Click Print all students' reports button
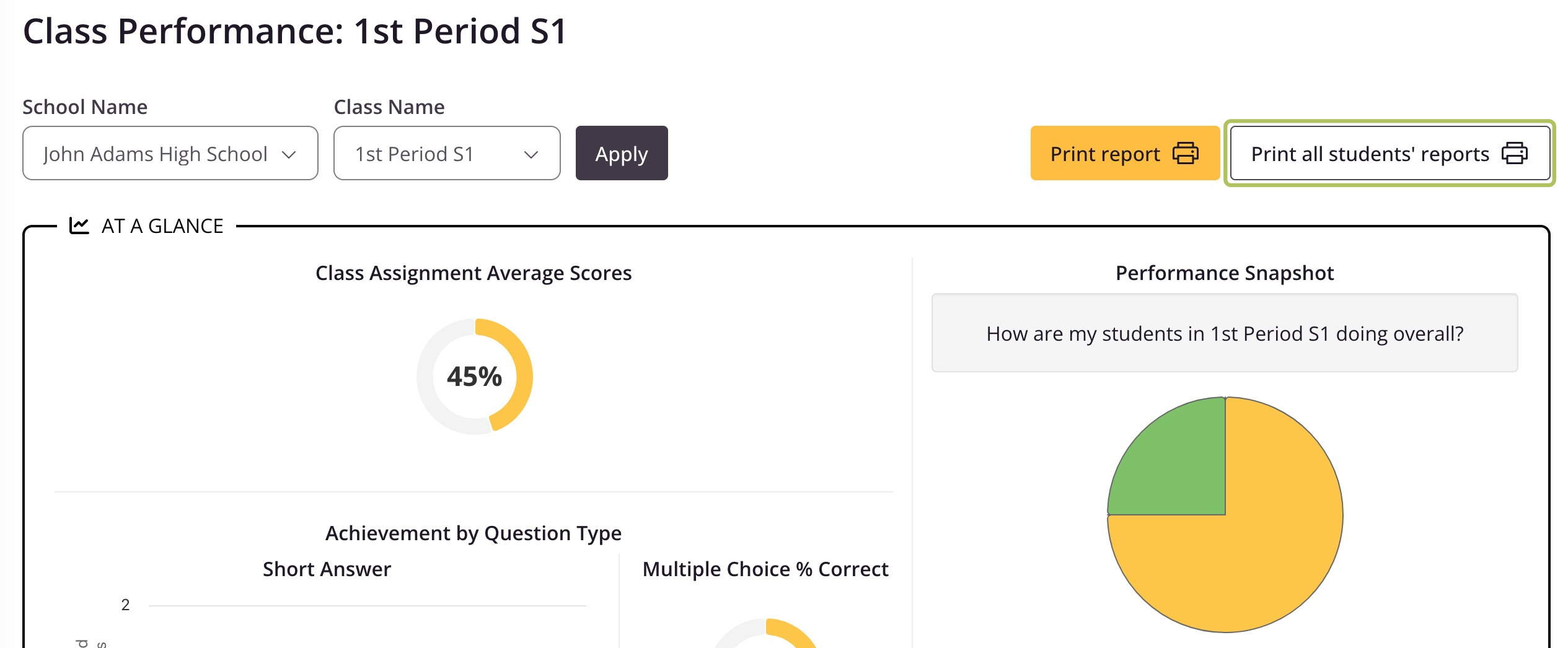Viewport: 1568px width, 648px height. [1390, 153]
